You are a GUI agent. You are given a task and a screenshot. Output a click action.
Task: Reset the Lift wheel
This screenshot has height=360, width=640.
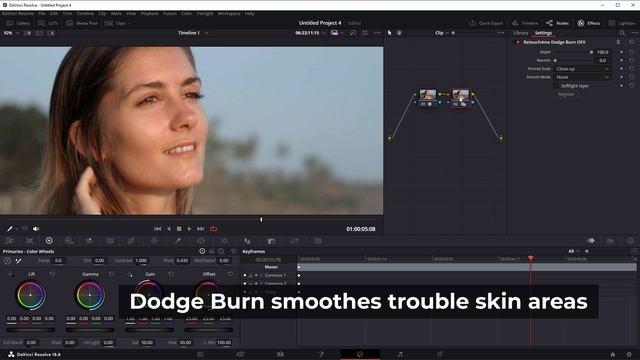[52, 274]
